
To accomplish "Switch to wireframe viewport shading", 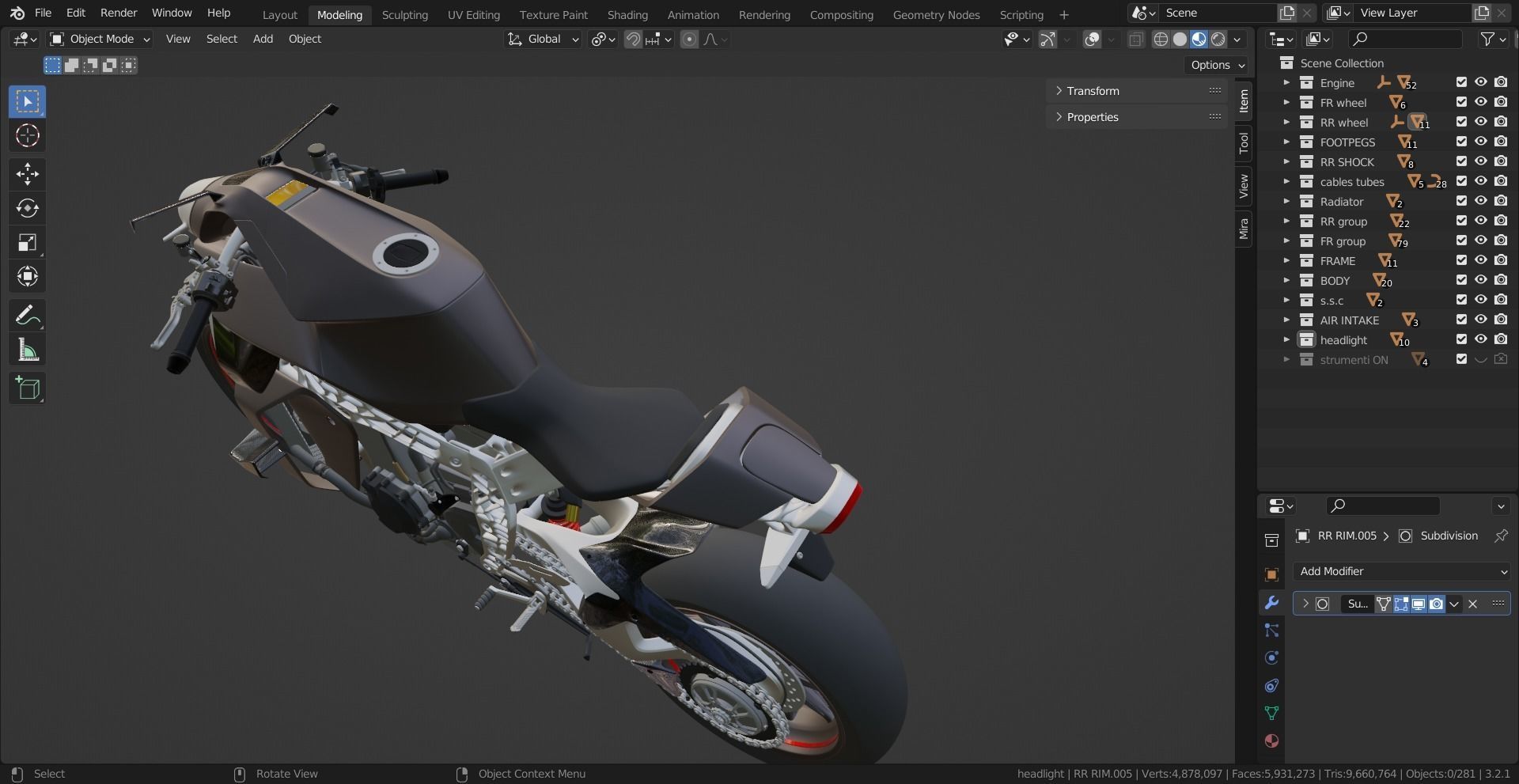I will (1161, 40).
